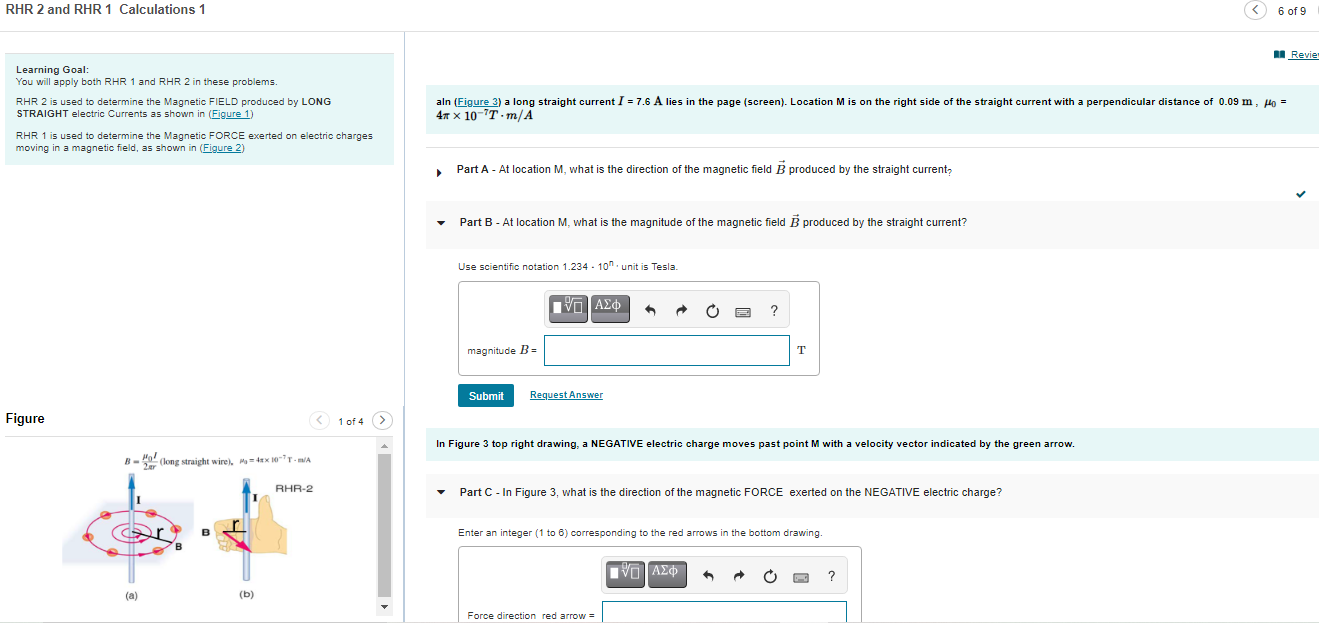Click the question mark help icon in Part C toolbar
The height and width of the screenshot is (623, 1319).
tap(830, 575)
